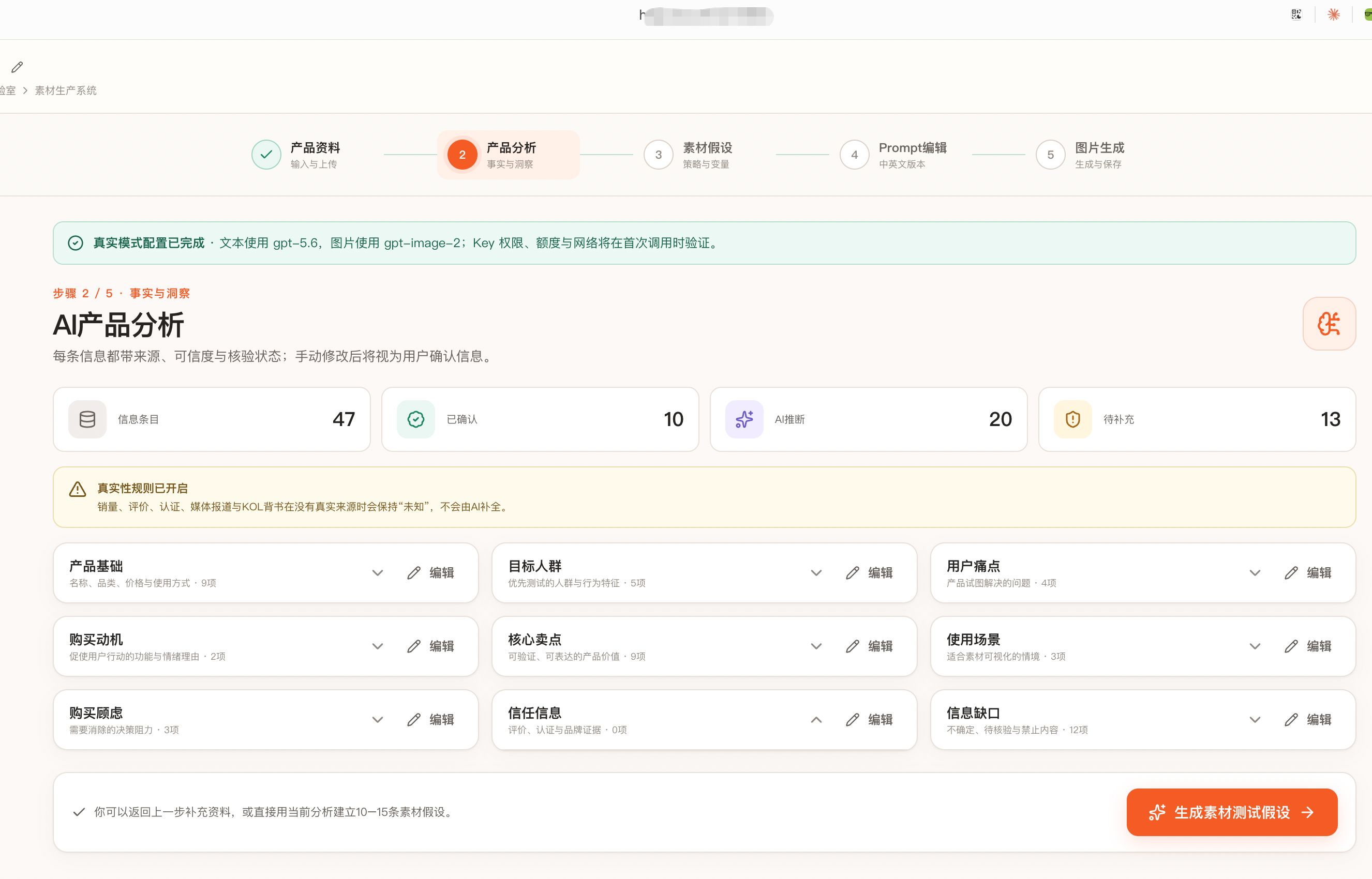Go to step 产品资料 in stepper
Image resolution: width=1372 pixels, height=879 pixels.
tap(312, 155)
